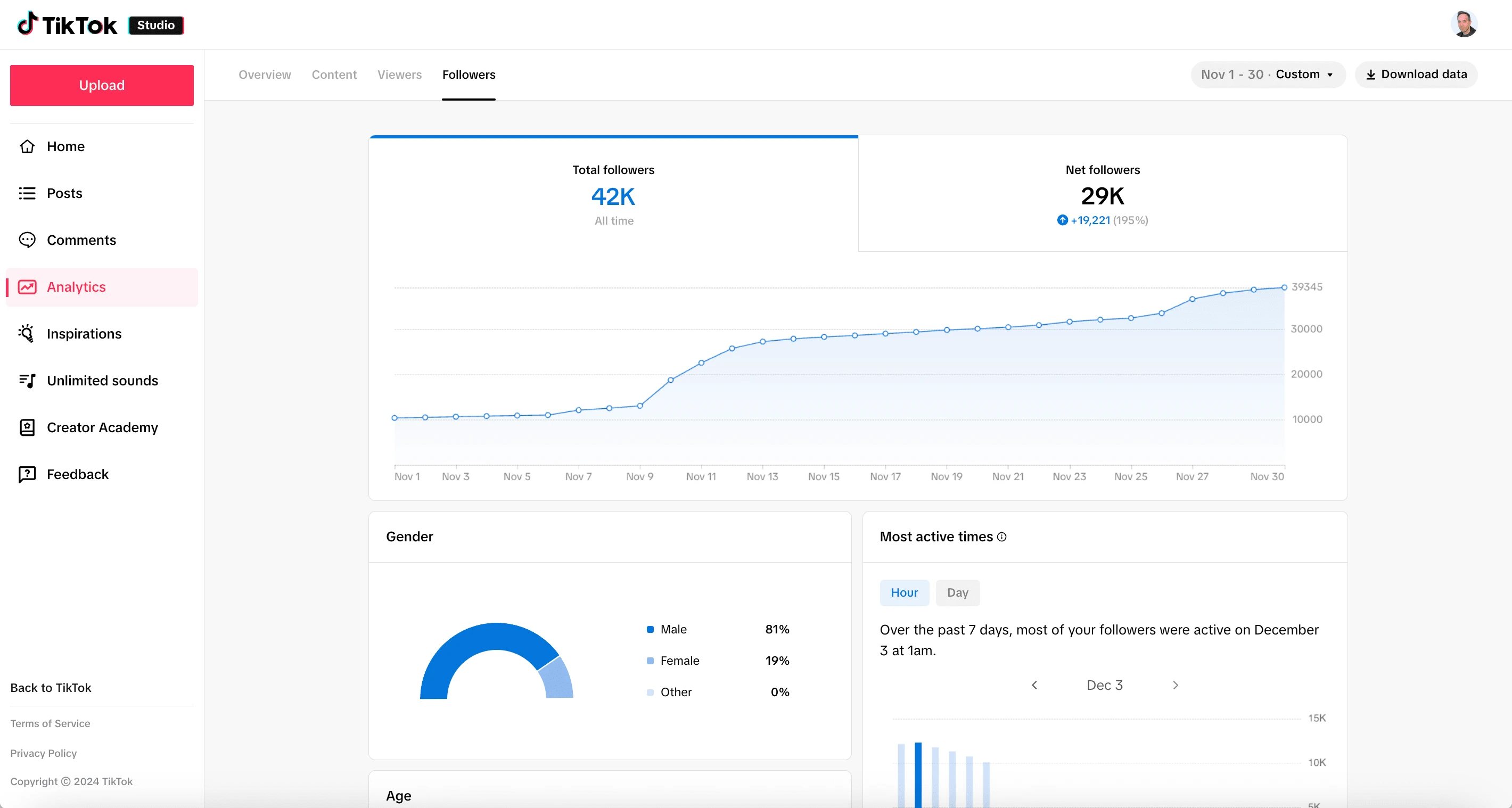The width and height of the screenshot is (1512, 808).
Task: Expand the next day arrow on Dec 3
Action: point(1175,684)
